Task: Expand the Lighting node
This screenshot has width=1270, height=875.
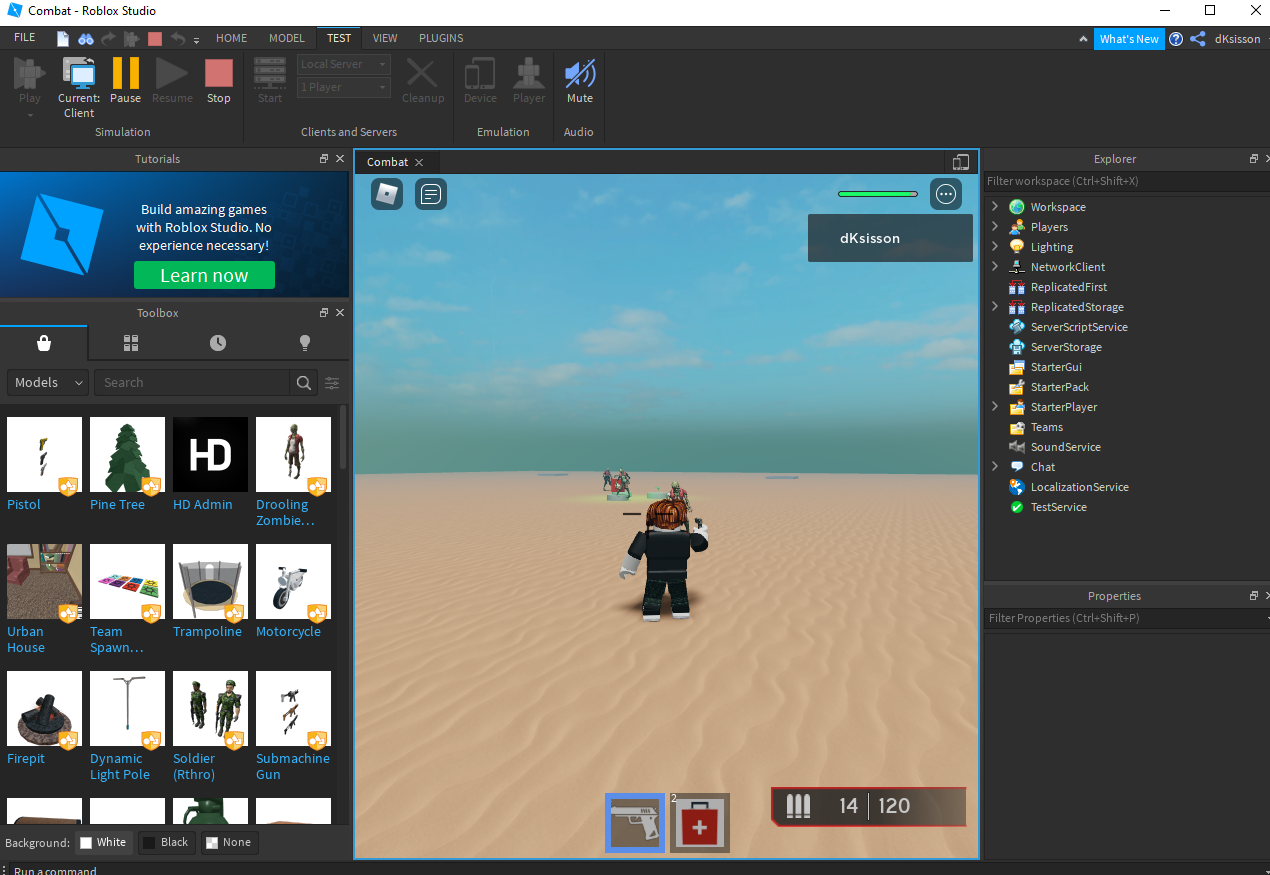Action: click(x=995, y=247)
